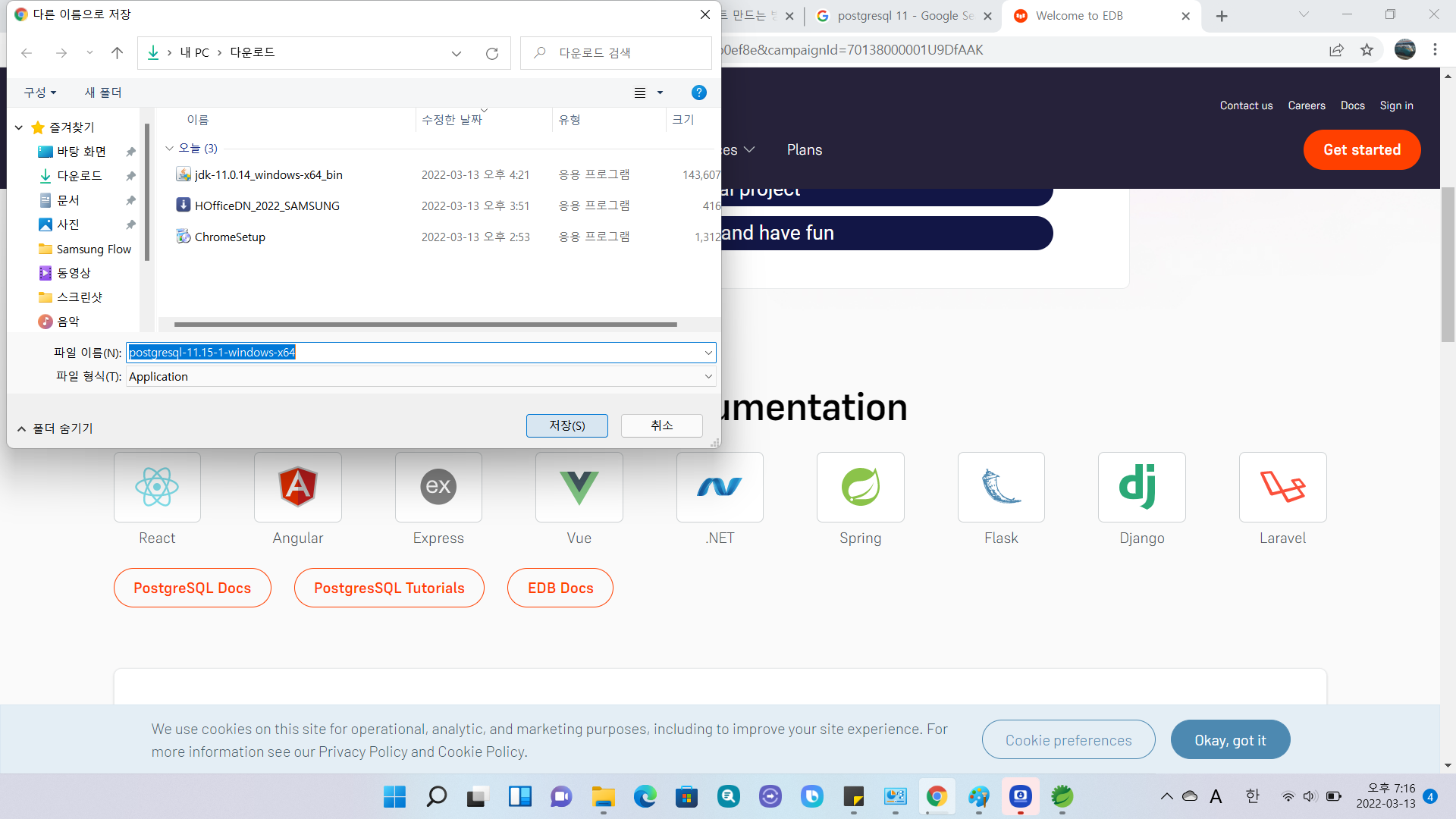Click Okay, got it cookie button

(x=1230, y=740)
